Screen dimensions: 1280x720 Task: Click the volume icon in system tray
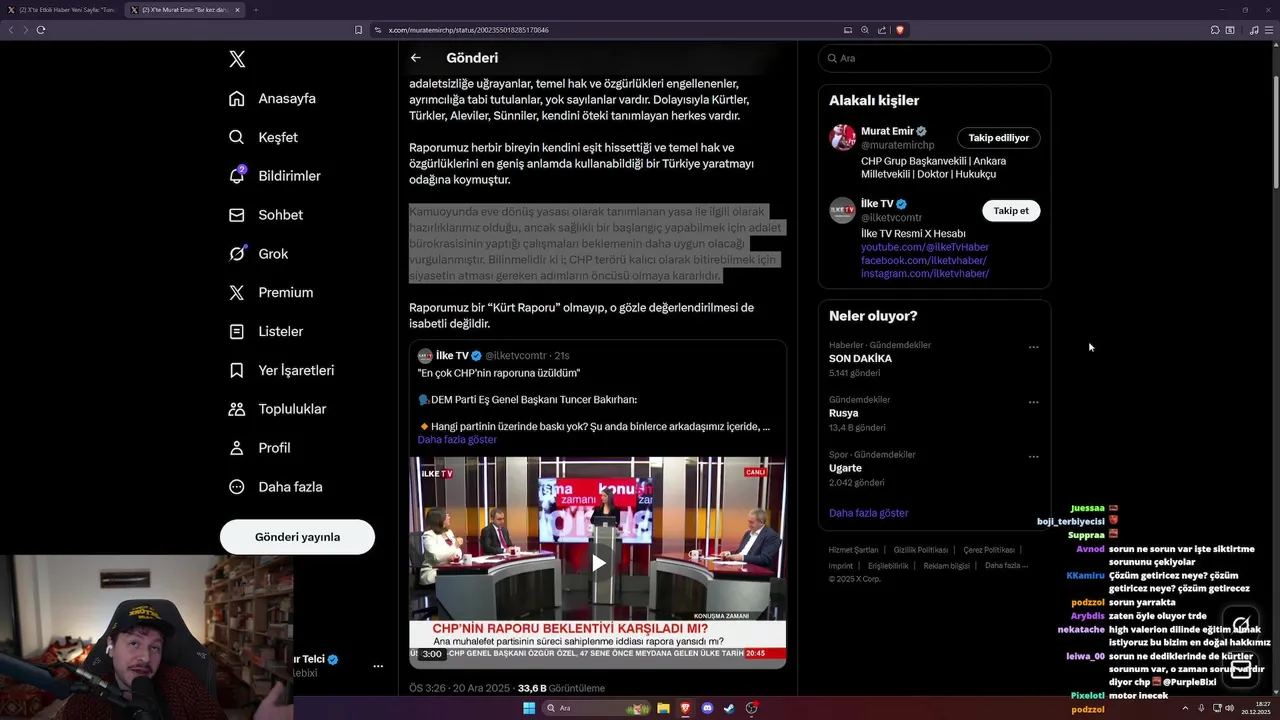1229,708
